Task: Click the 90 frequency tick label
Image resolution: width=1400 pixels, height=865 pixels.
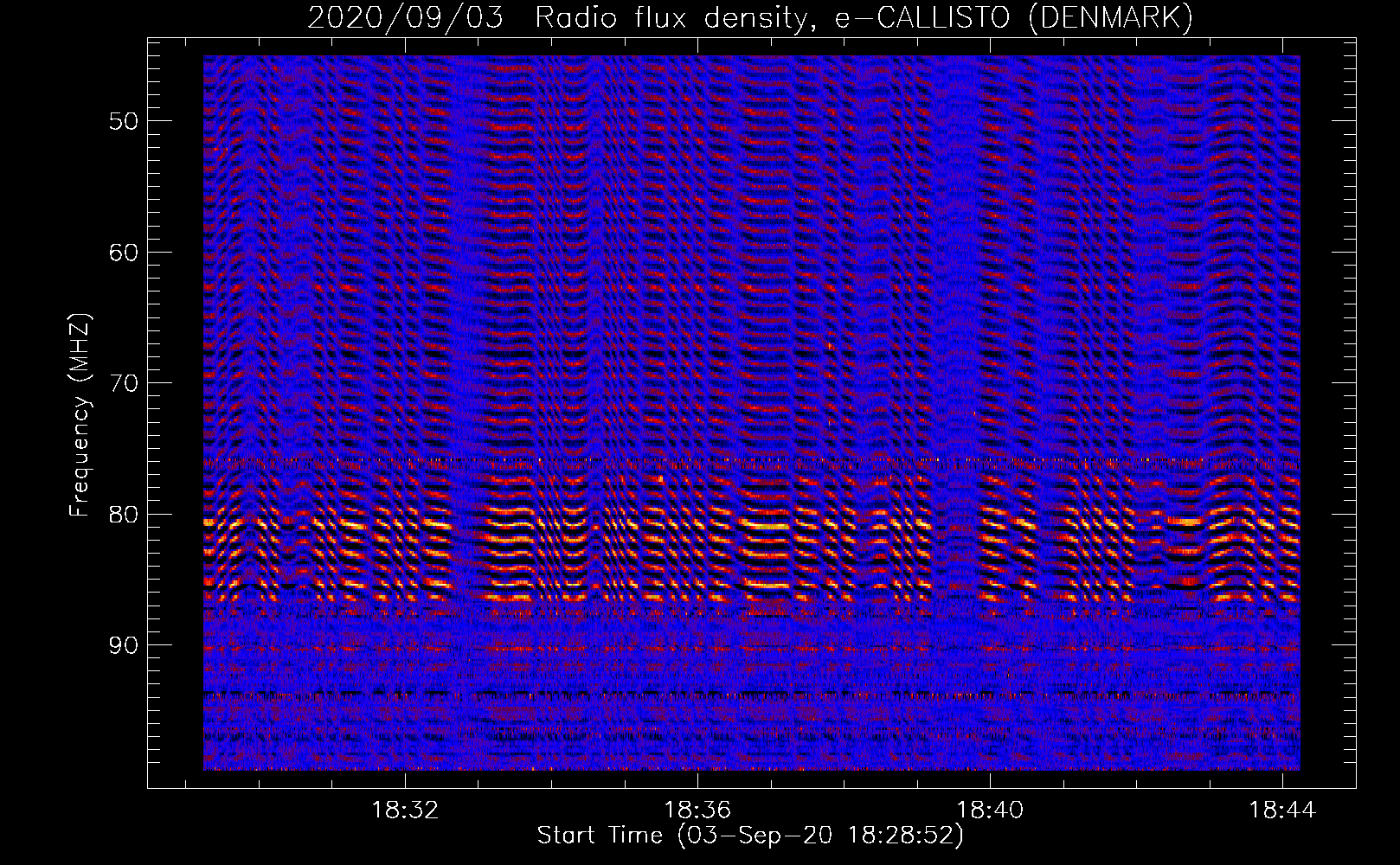Action: [124, 646]
